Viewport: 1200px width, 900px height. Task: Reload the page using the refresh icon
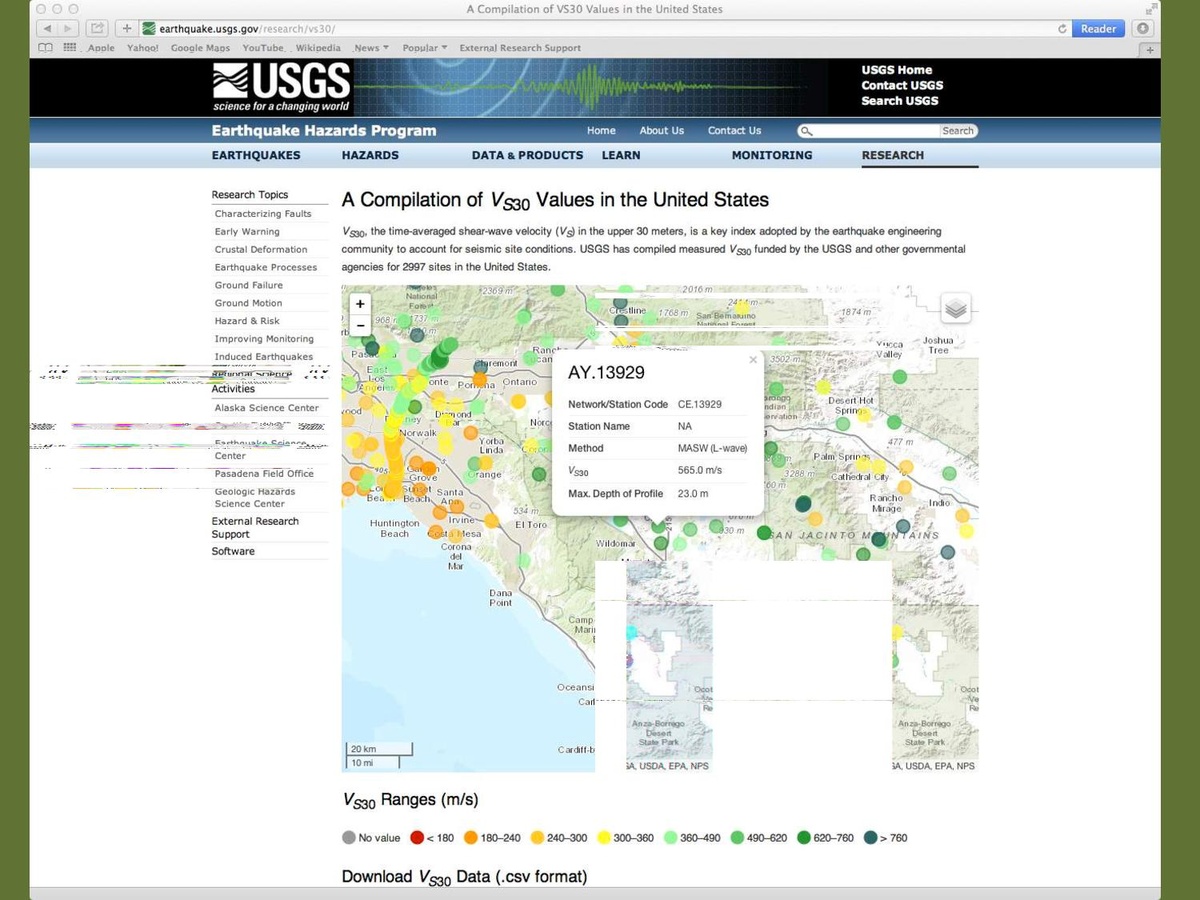pyautogui.click(x=1062, y=29)
